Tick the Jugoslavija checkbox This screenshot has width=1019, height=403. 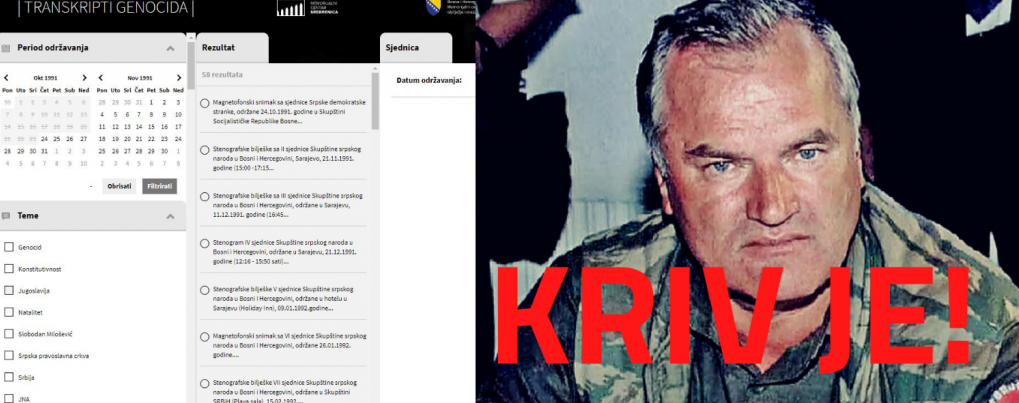pos(9,291)
